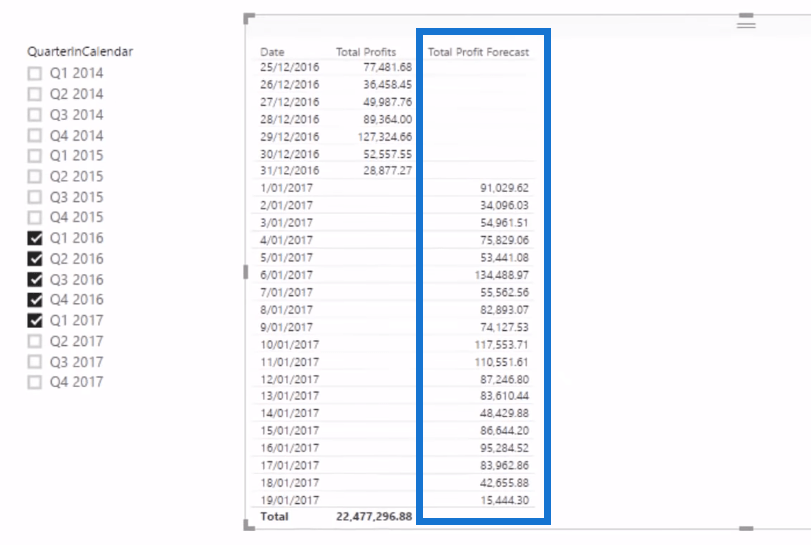Uncheck the Q1 2017 quarter checkbox
This screenshot has height=545, width=811.
pos(35,321)
